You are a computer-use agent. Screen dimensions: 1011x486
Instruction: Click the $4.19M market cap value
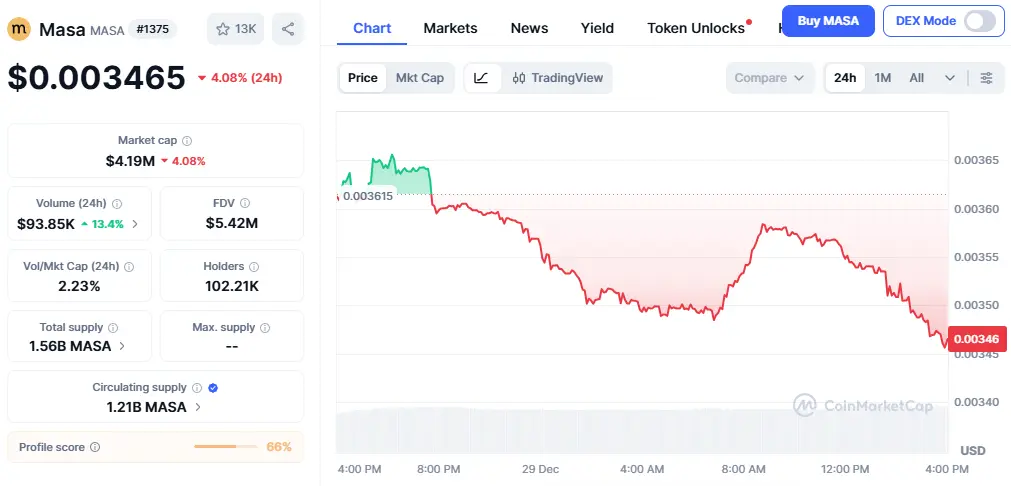coord(130,161)
